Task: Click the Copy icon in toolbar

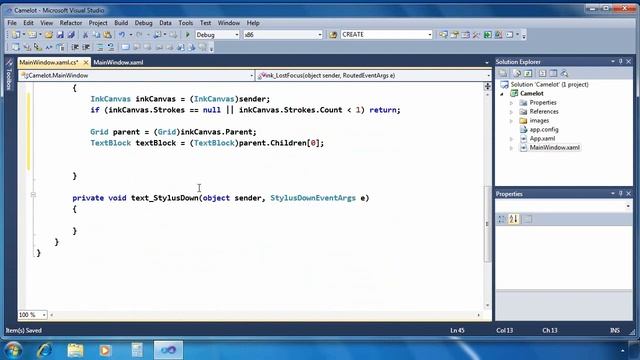Action: coord(96,35)
